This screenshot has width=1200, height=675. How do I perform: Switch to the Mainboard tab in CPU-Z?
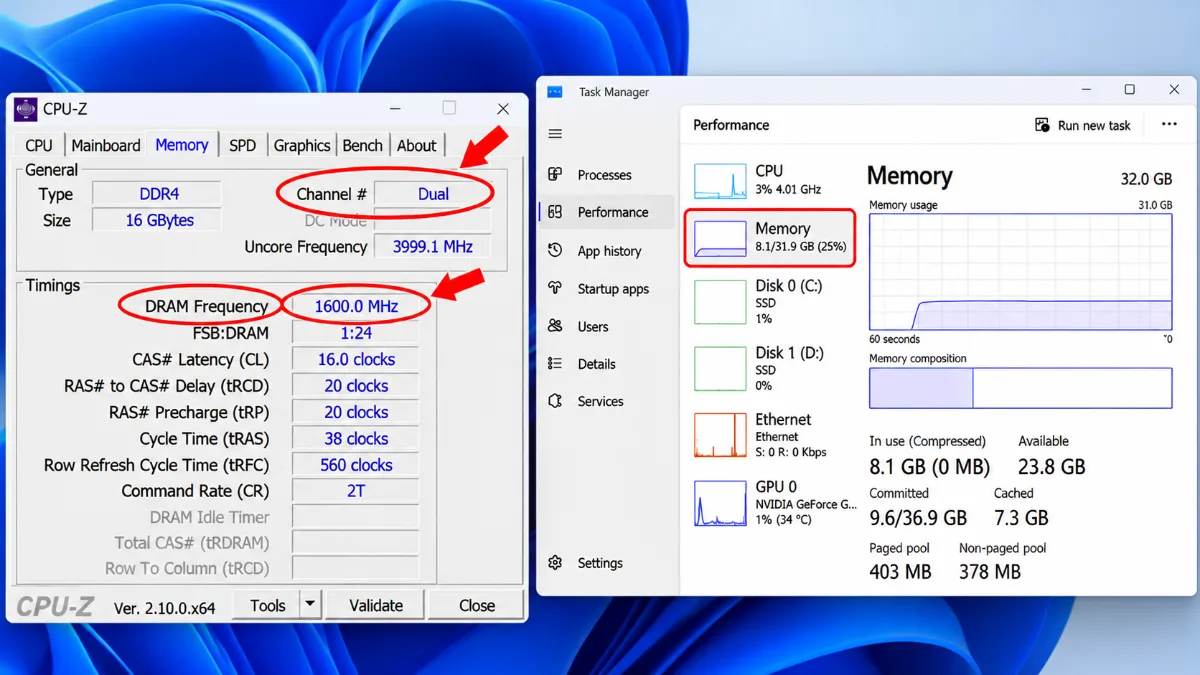[106, 145]
